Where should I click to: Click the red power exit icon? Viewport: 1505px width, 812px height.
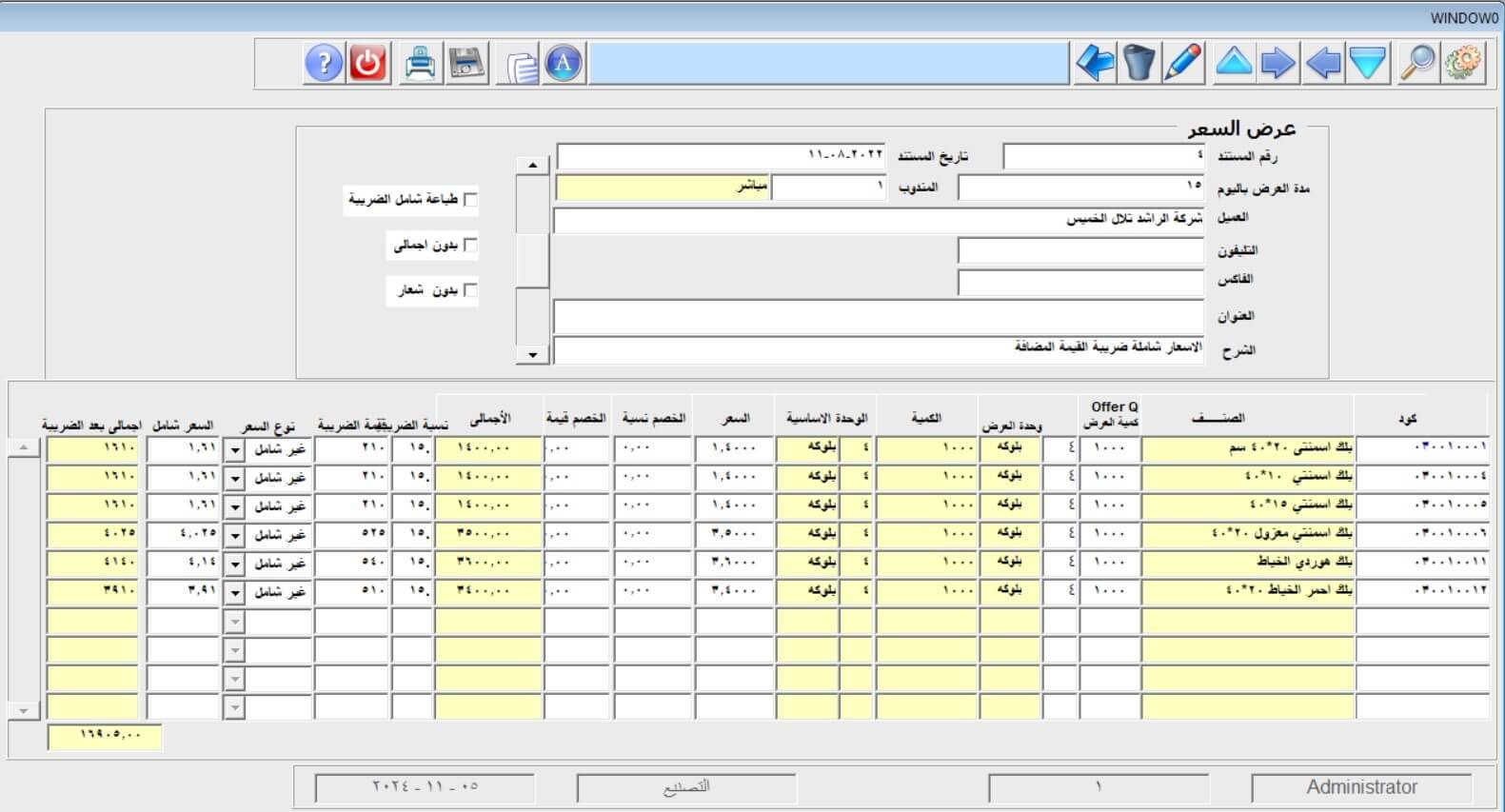coord(368,64)
